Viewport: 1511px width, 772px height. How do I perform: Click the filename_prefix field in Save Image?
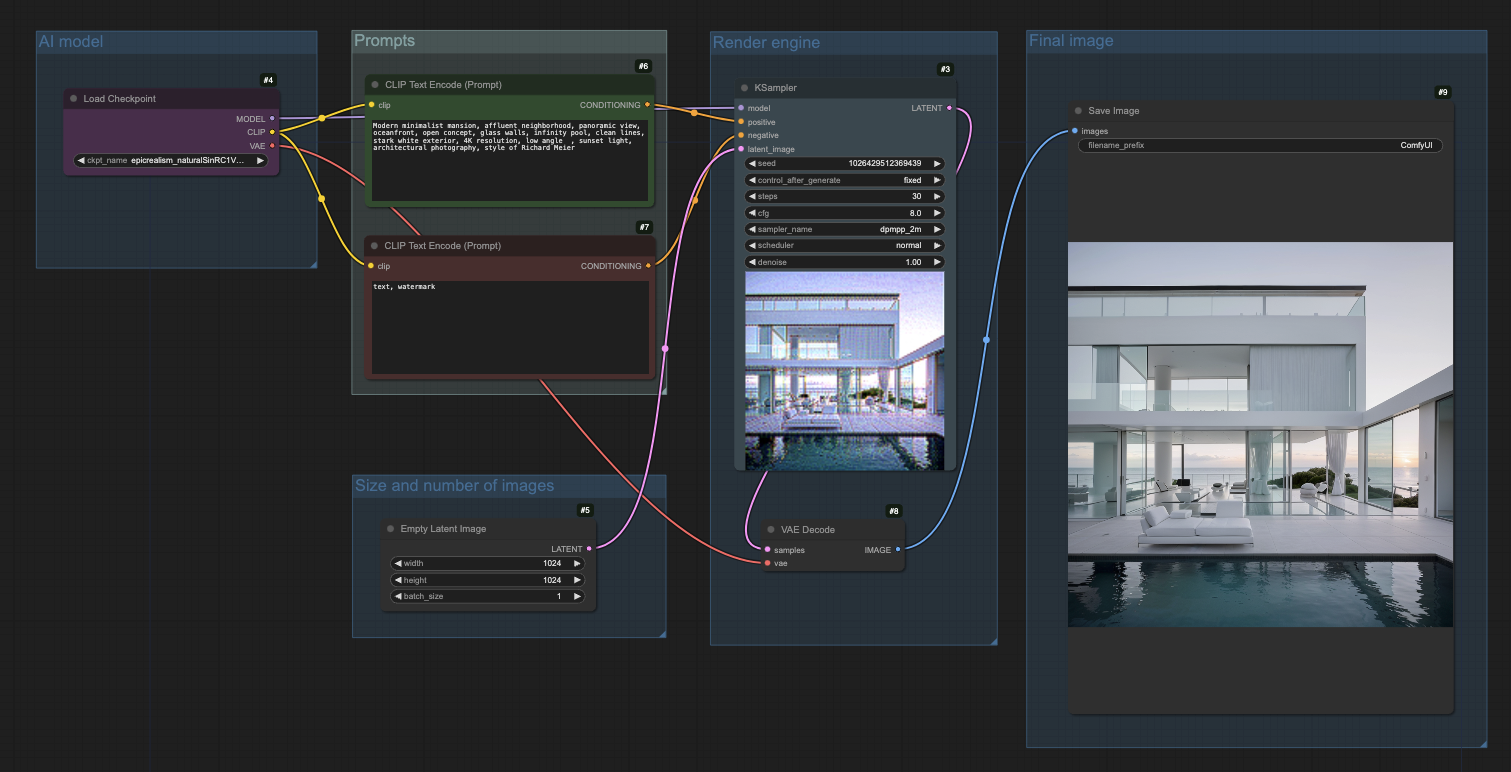coord(1260,145)
